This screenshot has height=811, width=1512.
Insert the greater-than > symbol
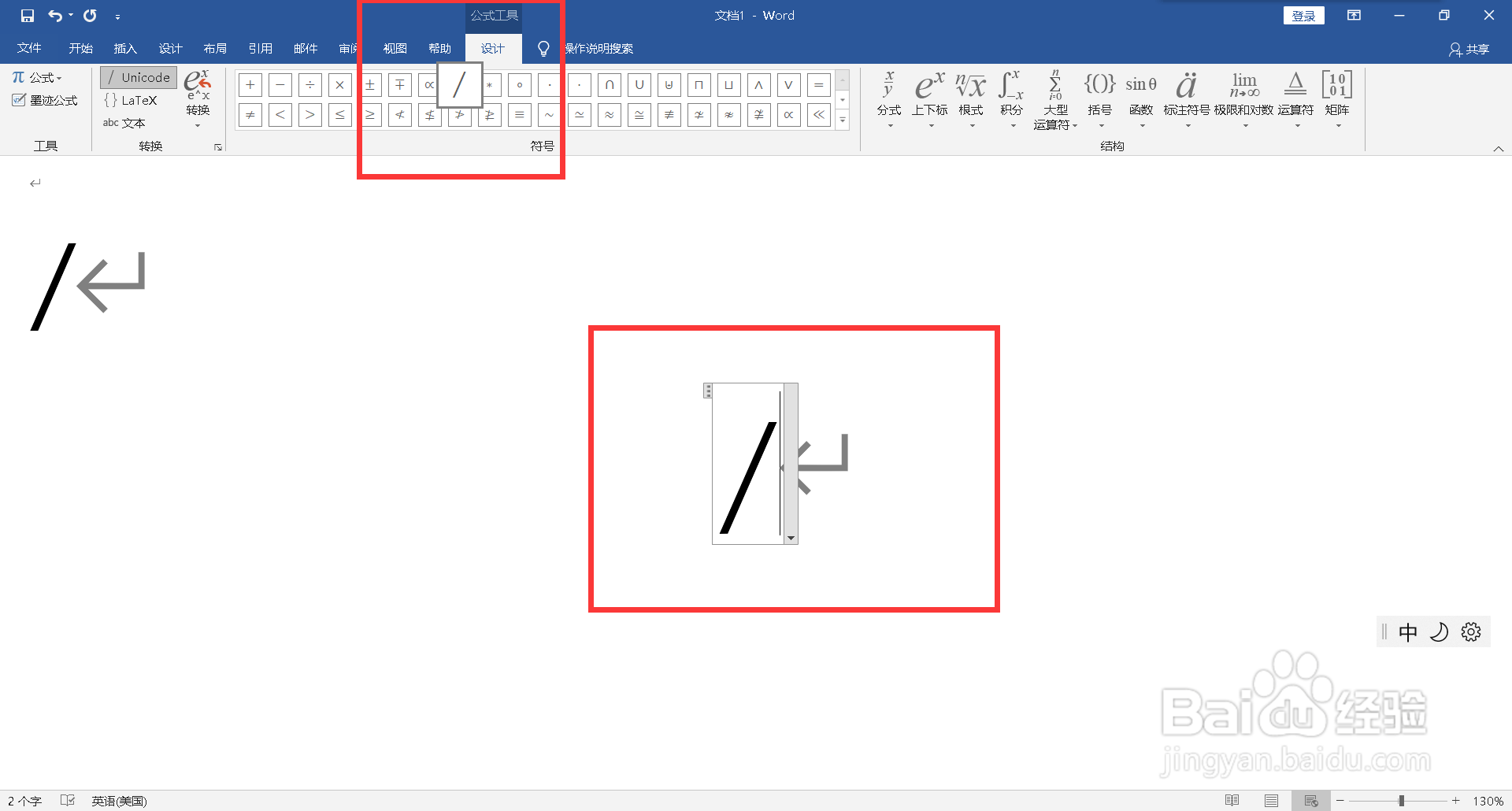310,115
